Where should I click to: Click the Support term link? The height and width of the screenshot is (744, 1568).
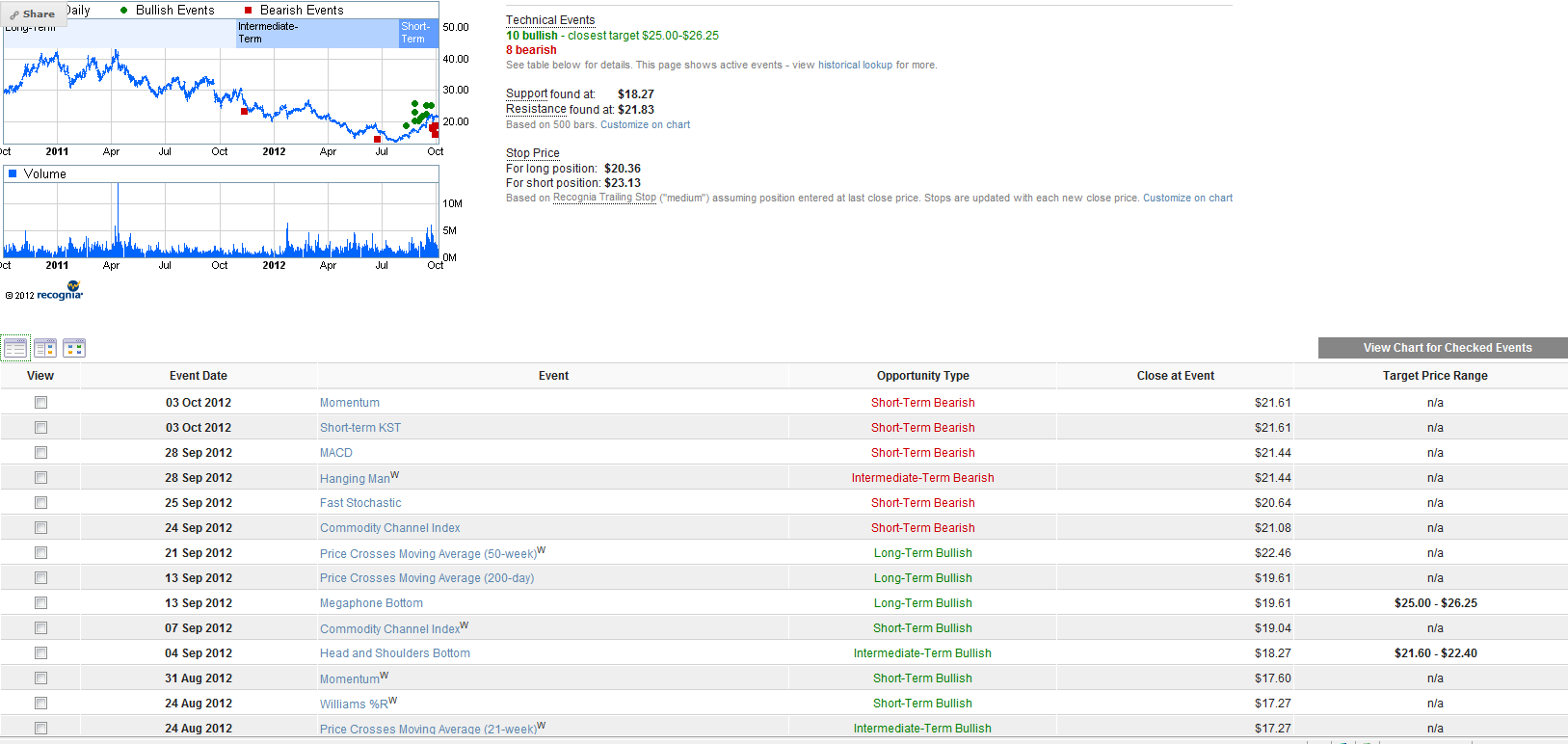pyautogui.click(x=526, y=94)
